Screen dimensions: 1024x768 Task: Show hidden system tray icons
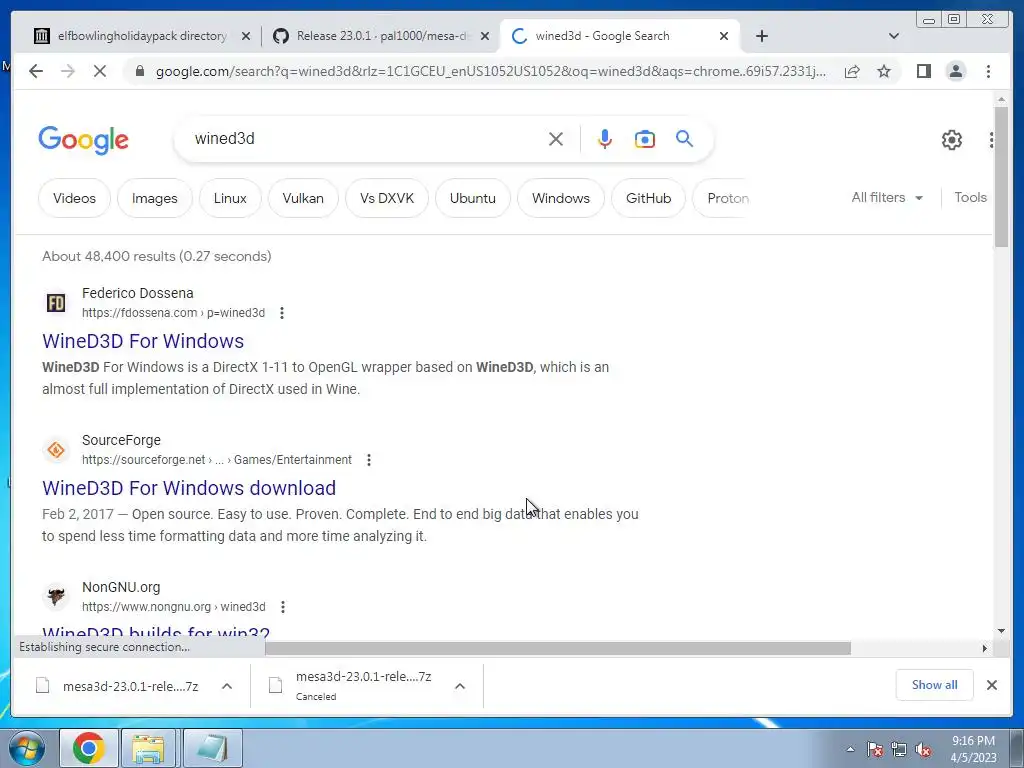[x=850, y=749]
